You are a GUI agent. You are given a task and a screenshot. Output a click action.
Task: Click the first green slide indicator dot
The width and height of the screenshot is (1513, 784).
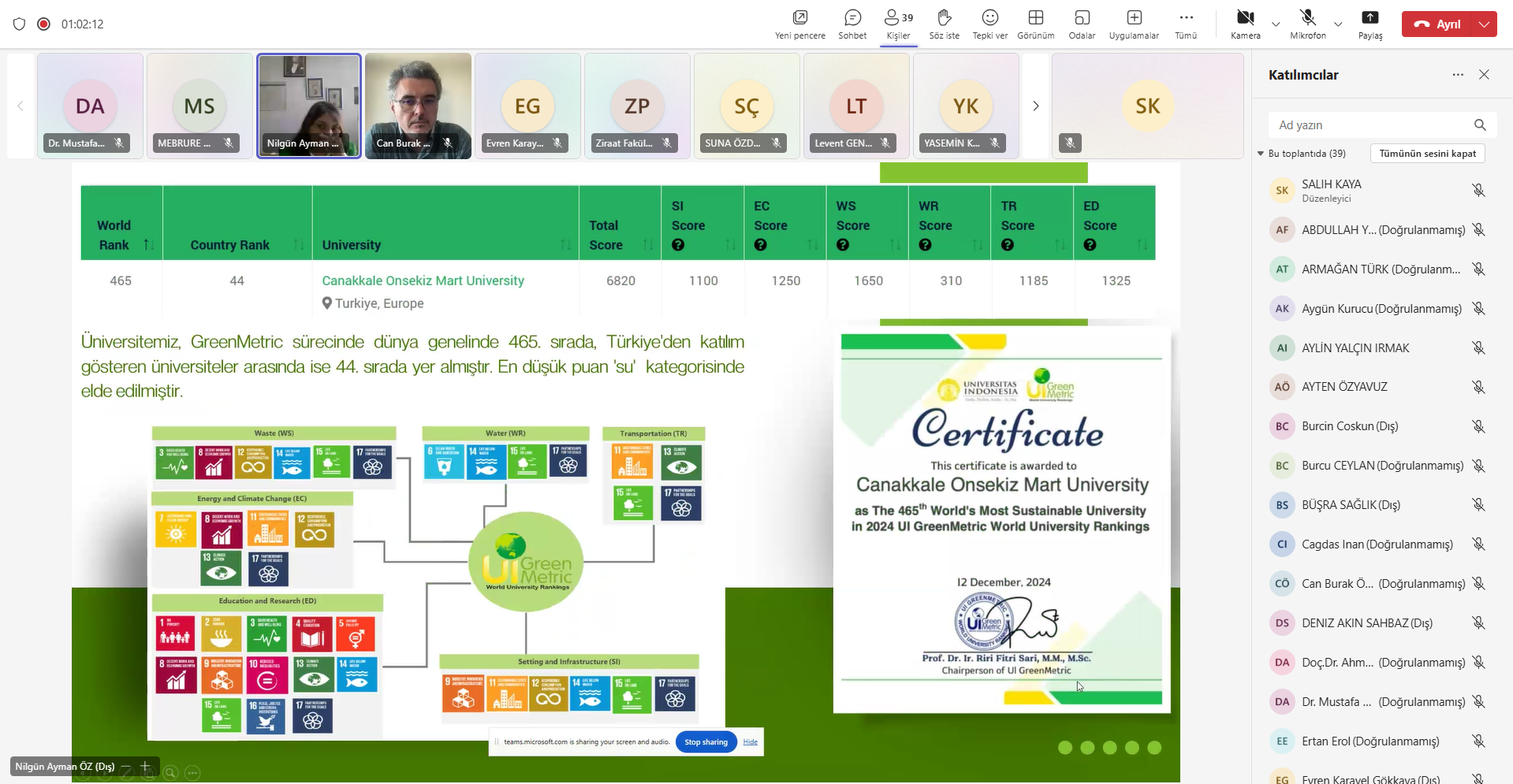[1065, 748]
